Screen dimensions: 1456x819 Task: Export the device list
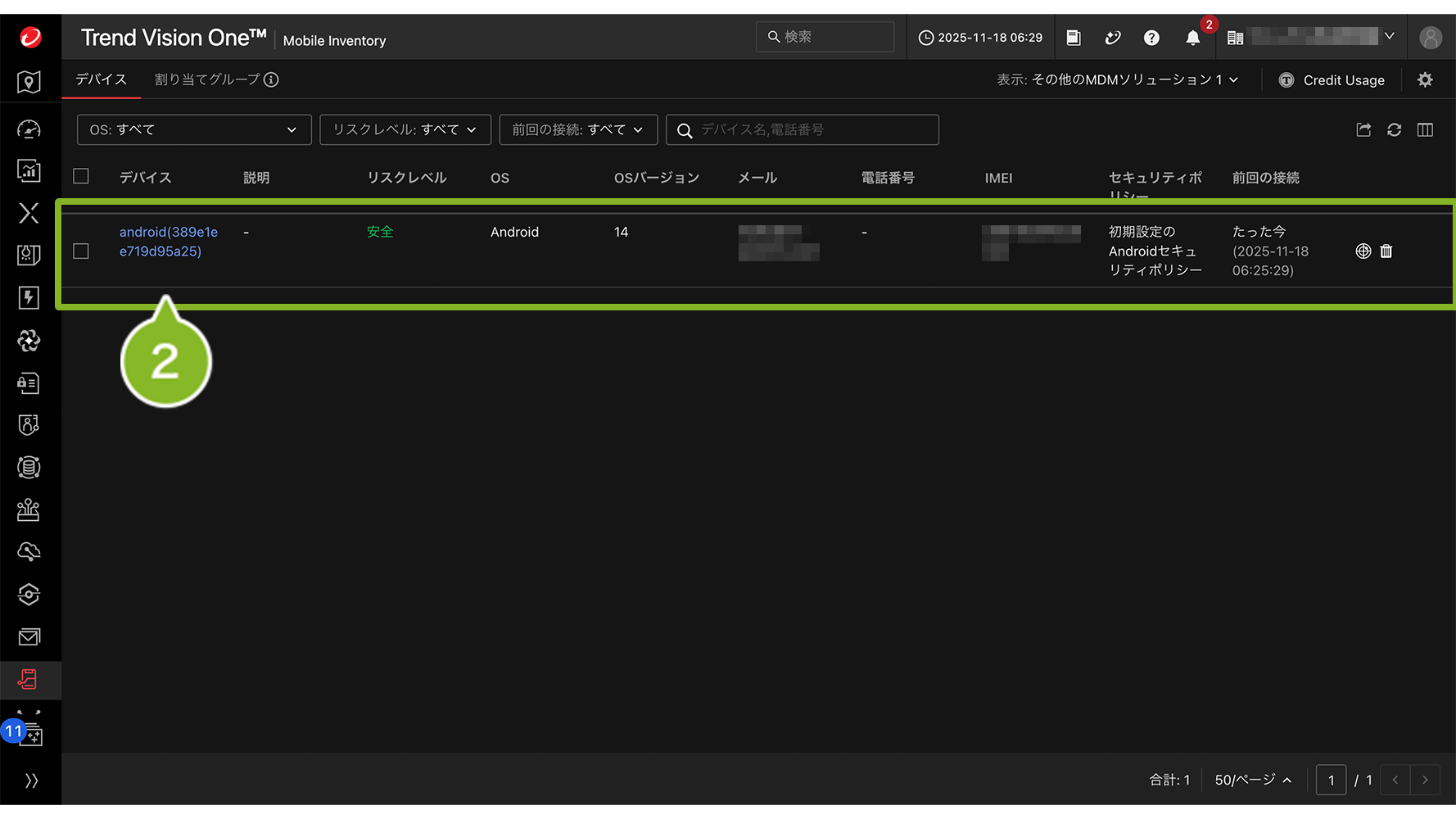coord(1363,130)
